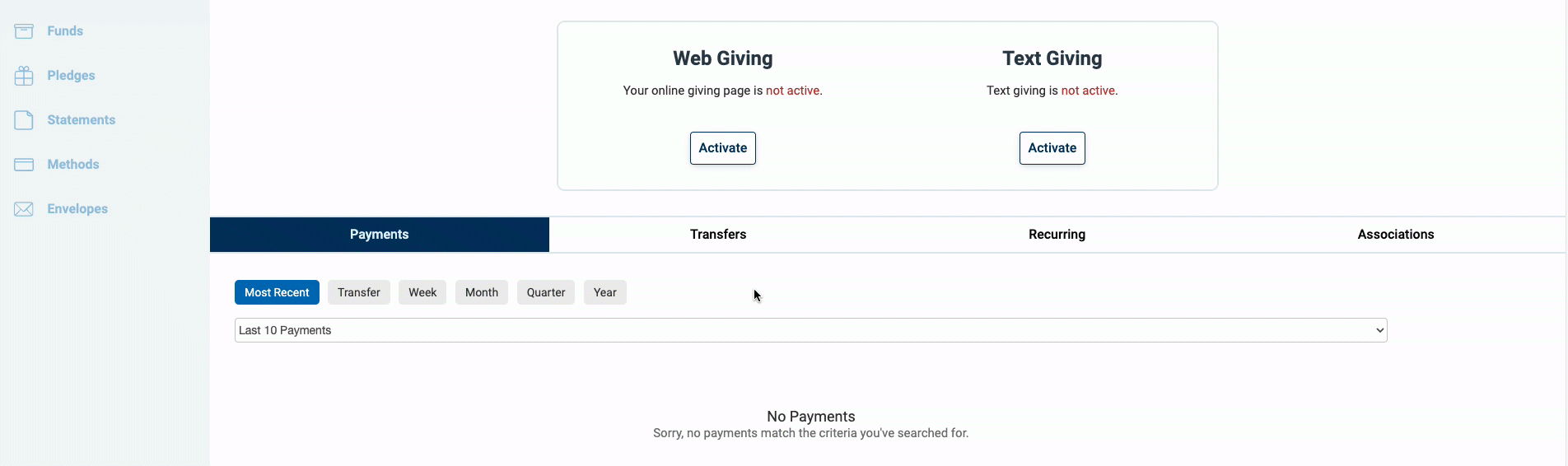Viewport: 1568px width, 466px height.
Task: Click the Statements document icon
Action: click(x=24, y=120)
